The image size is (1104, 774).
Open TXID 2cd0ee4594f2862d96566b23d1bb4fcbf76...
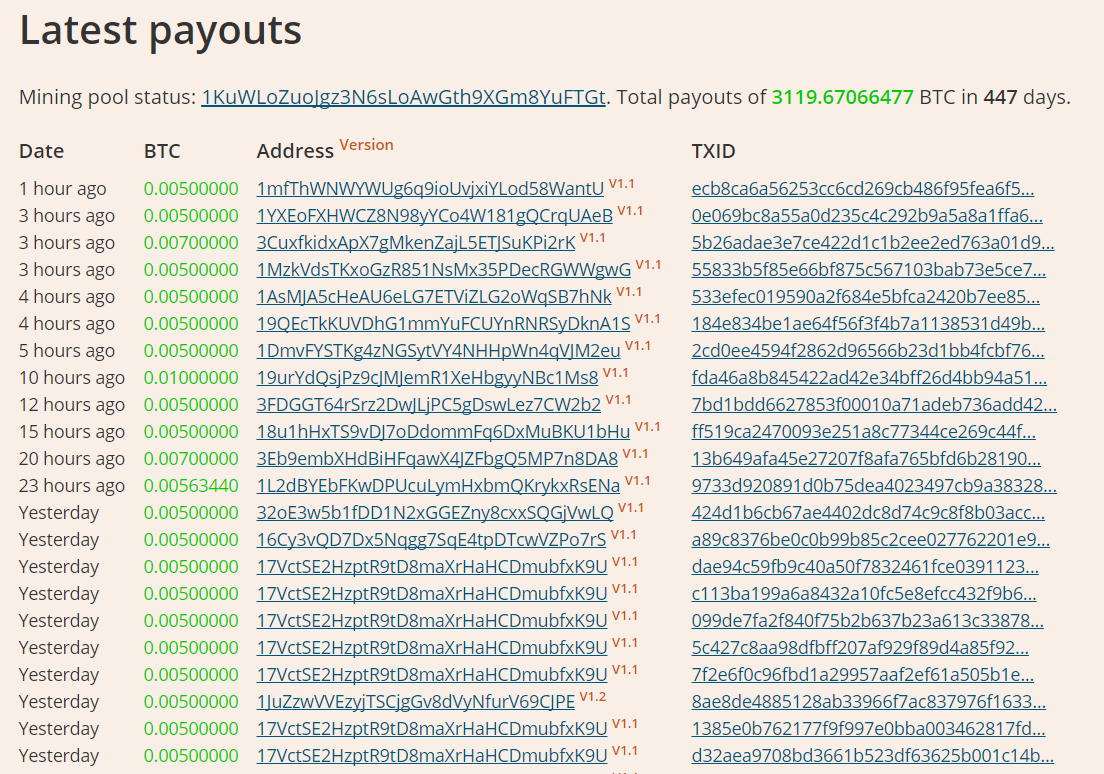click(867, 351)
